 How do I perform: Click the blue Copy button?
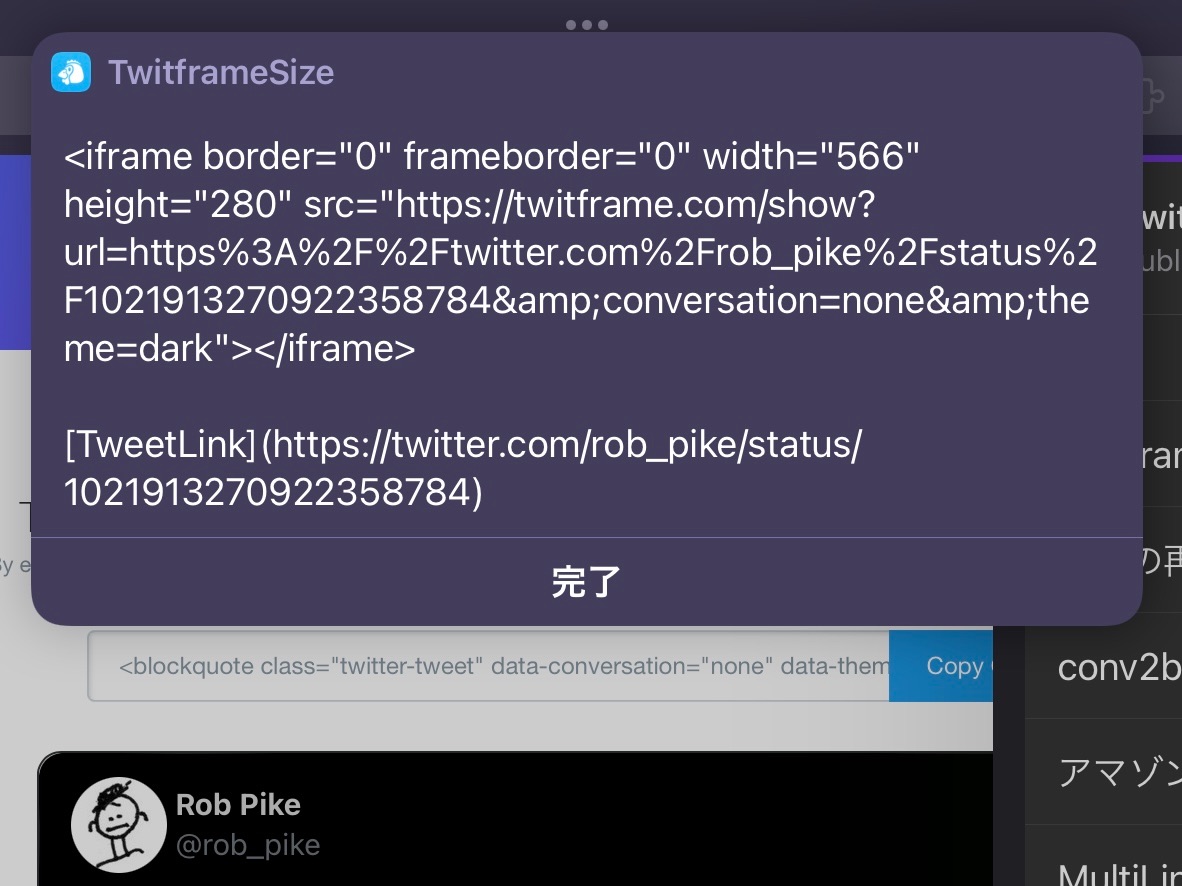[x=942, y=666]
